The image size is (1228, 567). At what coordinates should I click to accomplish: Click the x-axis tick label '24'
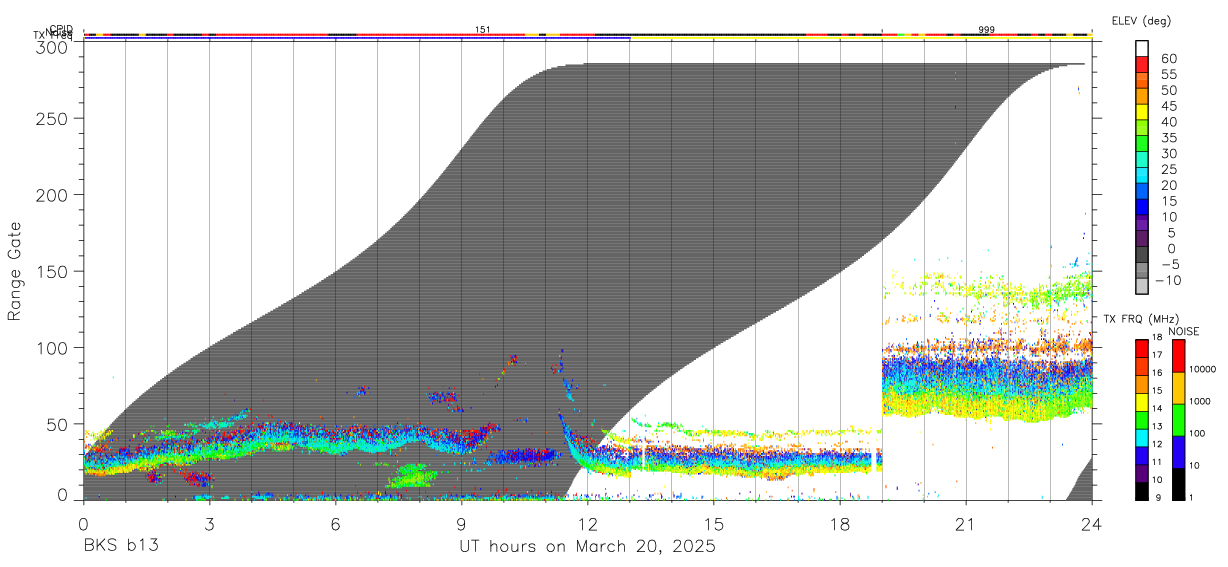tap(1091, 524)
